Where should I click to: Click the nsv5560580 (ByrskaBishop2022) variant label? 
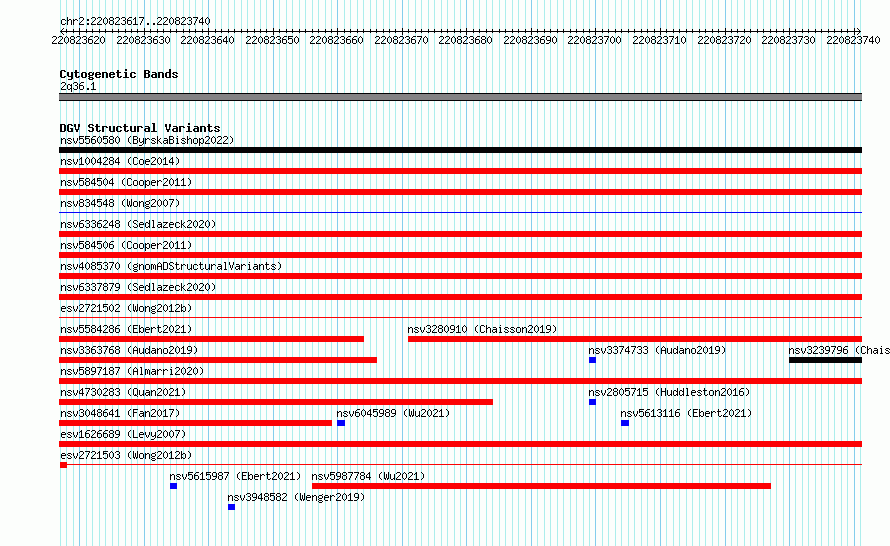tap(147, 140)
